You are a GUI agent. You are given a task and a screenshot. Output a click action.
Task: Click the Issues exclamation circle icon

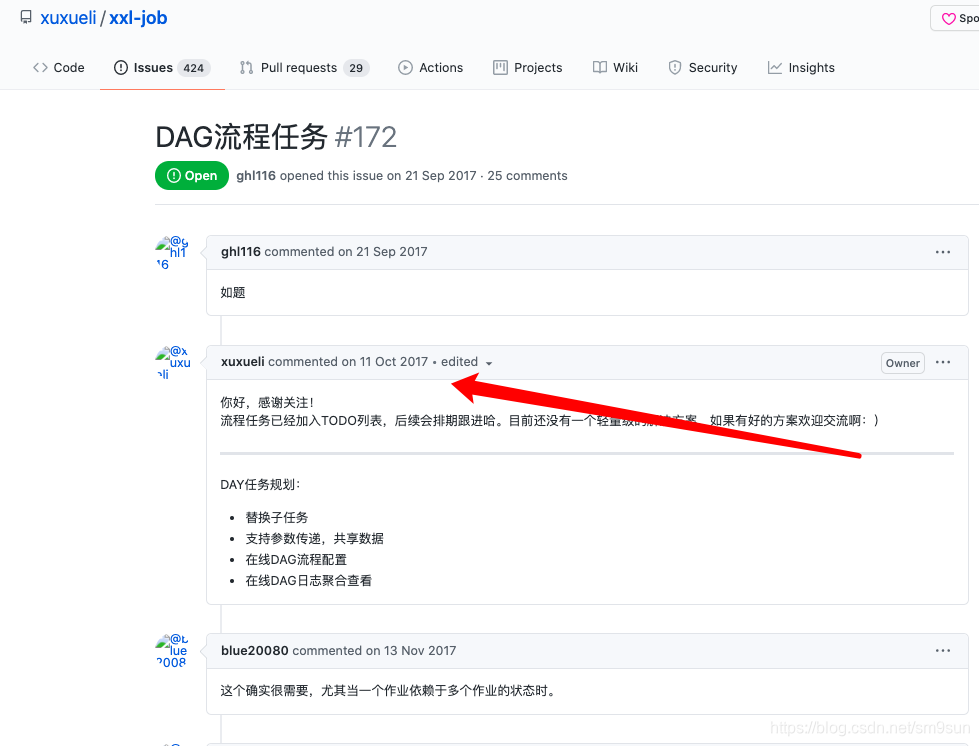click(x=121, y=67)
